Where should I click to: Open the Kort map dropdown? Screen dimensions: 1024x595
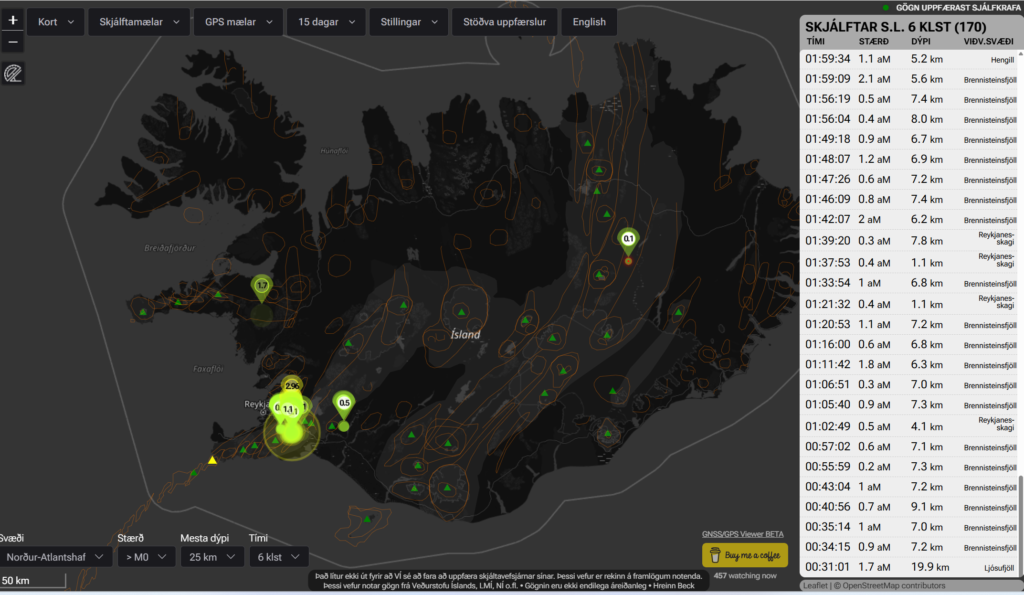55,22
